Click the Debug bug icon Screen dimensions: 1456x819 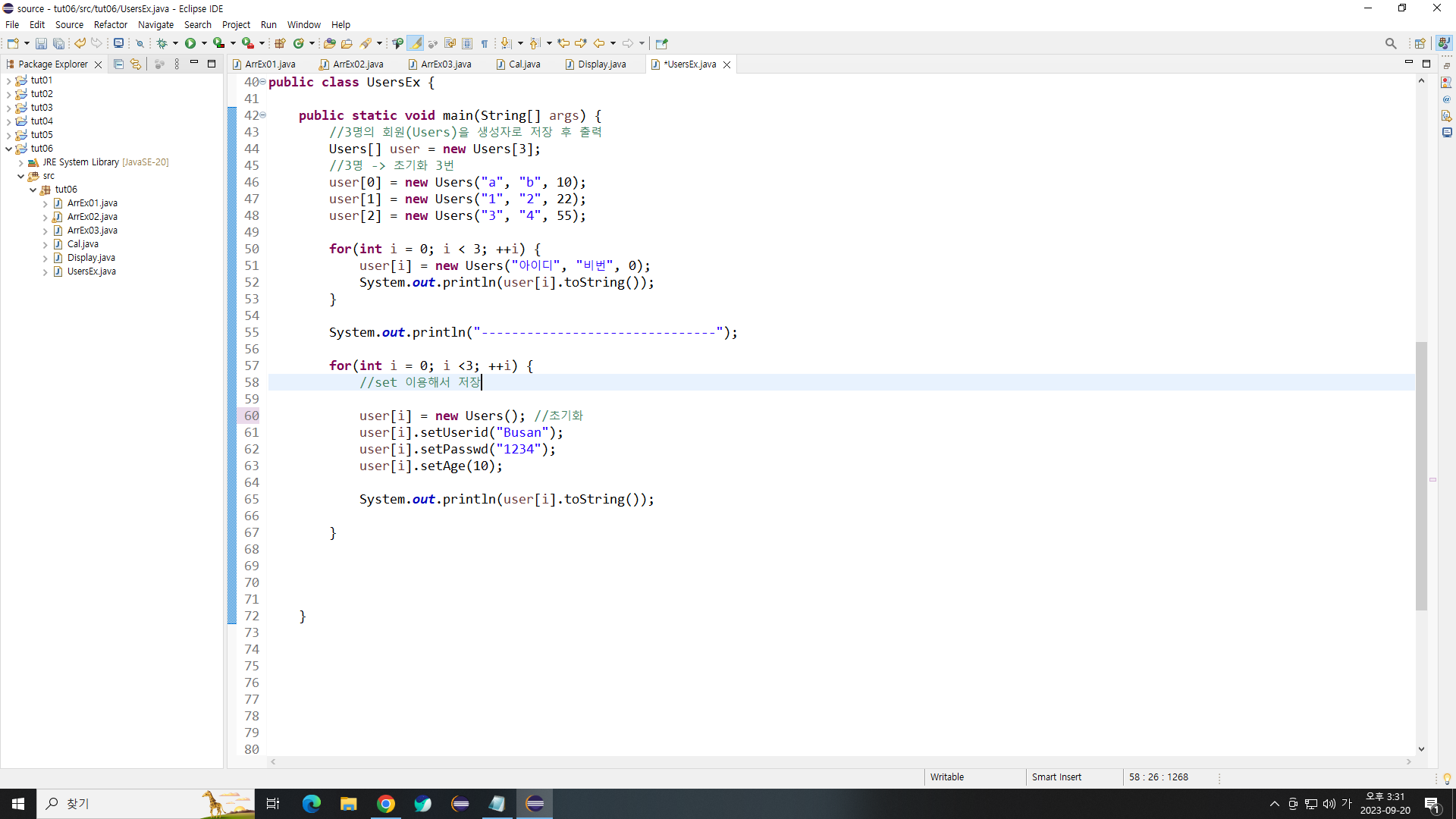[162, 43]
